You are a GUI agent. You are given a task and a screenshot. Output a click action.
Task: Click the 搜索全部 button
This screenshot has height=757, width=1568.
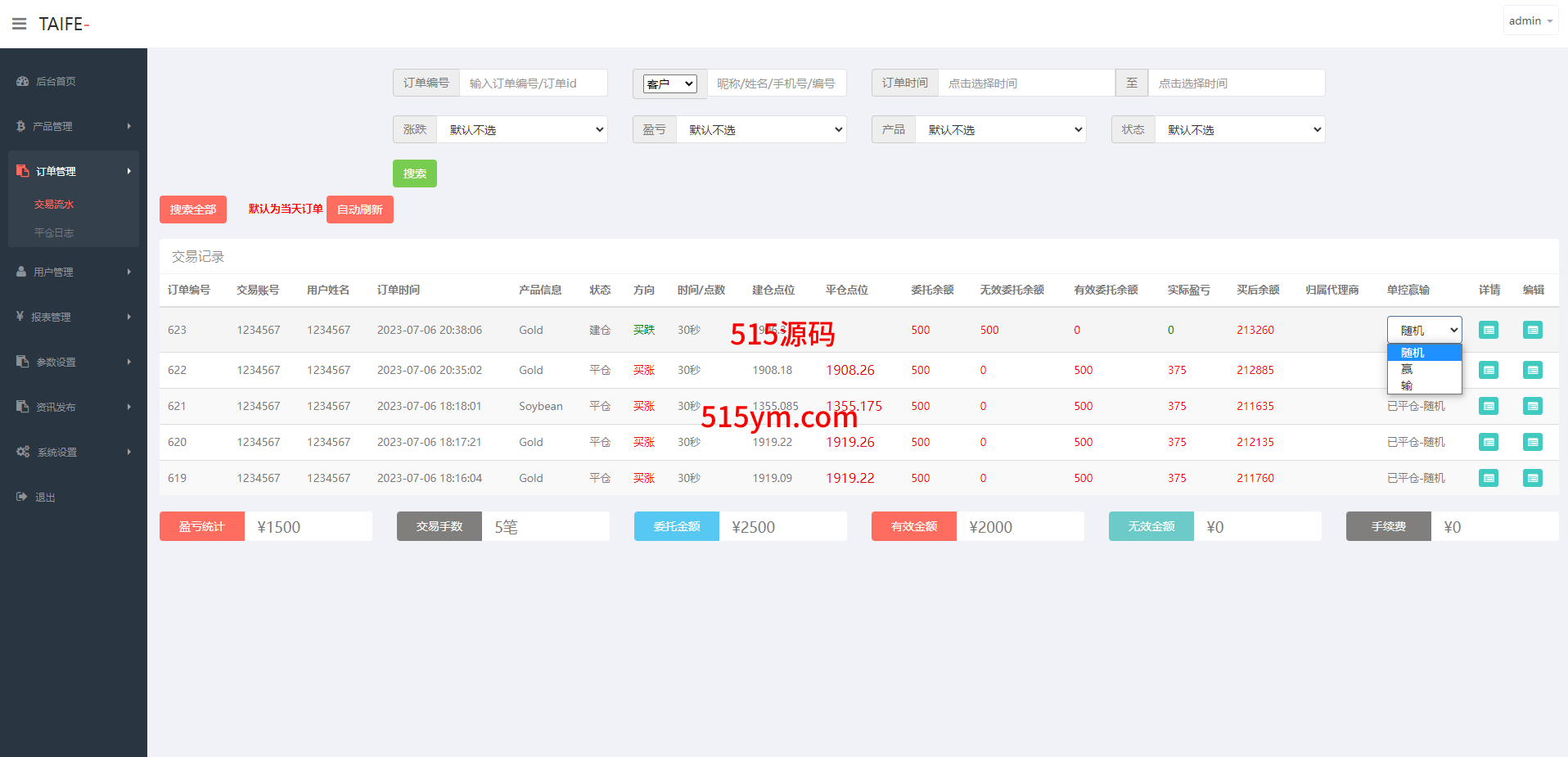[x=192, y=210]
